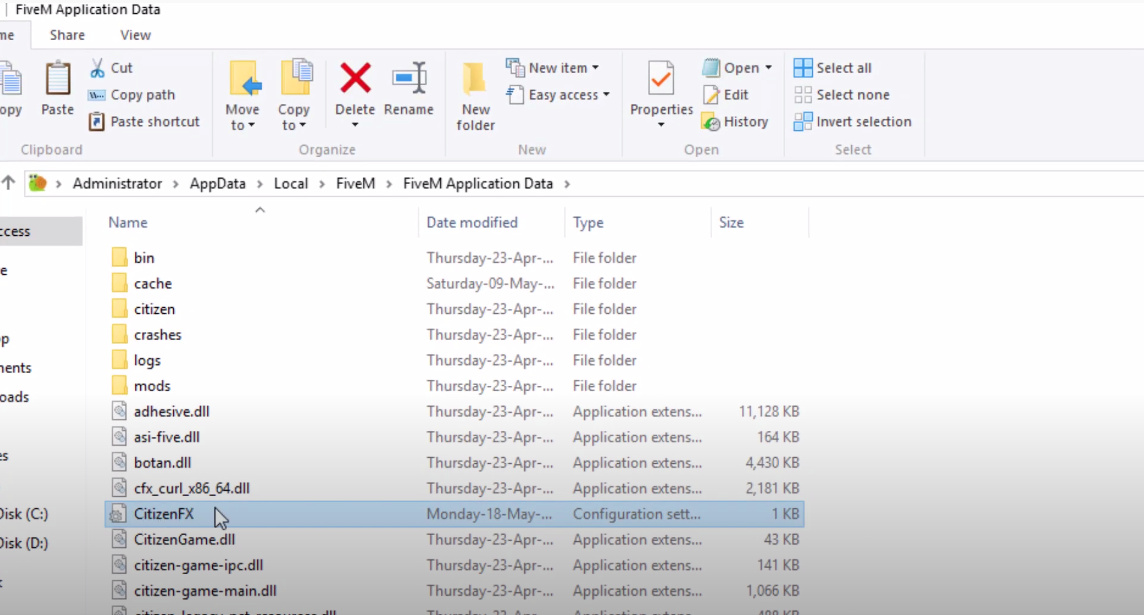
Task: Switch to the Share ribbon tab
Action: click(67, 35)
